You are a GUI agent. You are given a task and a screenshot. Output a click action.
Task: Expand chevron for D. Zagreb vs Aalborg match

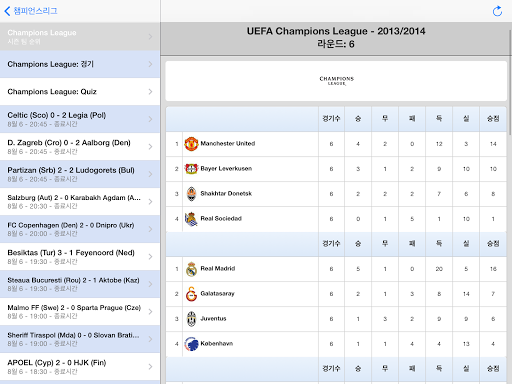coord(150,147)
